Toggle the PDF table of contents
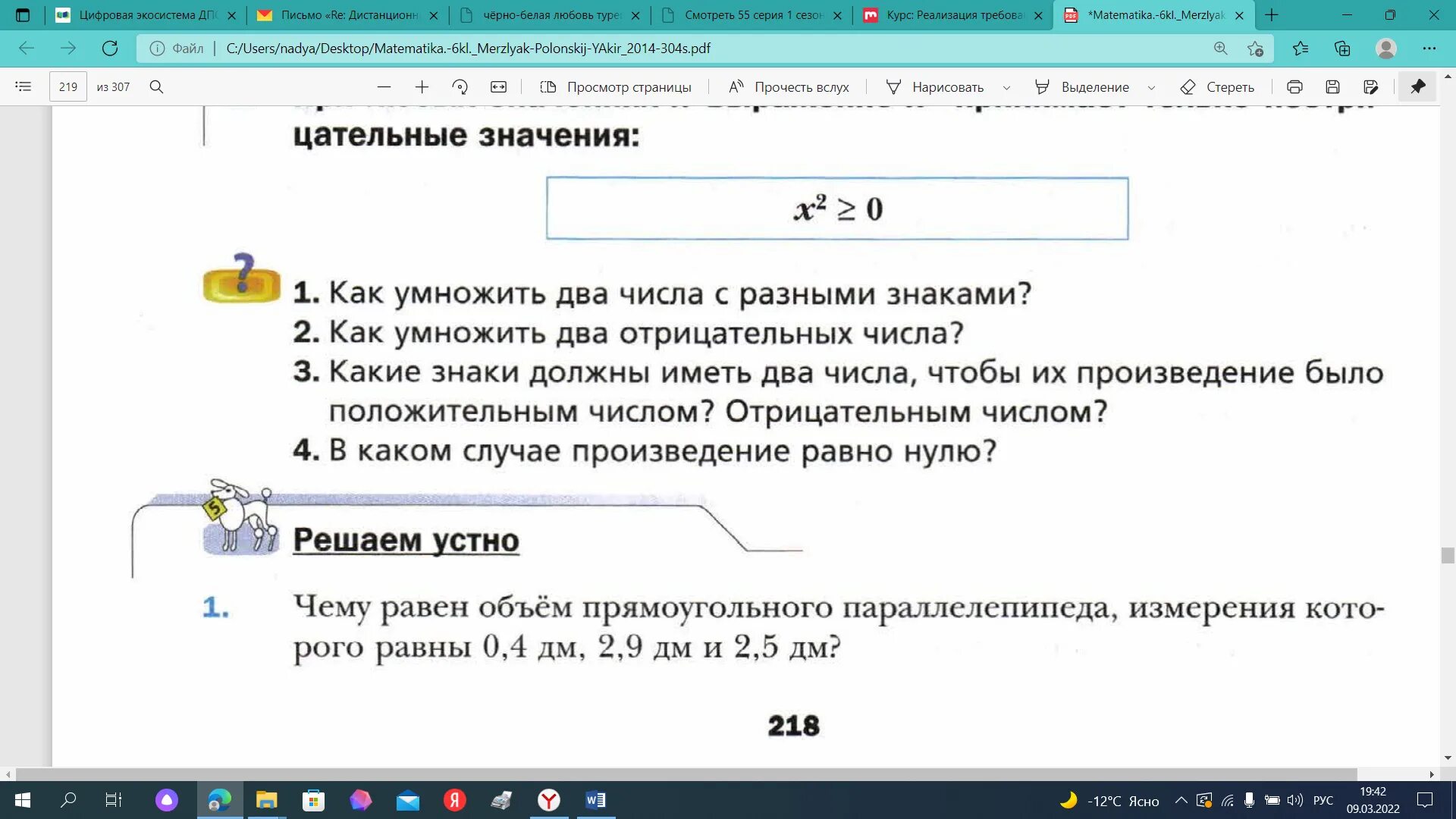The image size is (1456, 819). click(x=24, y=87)
